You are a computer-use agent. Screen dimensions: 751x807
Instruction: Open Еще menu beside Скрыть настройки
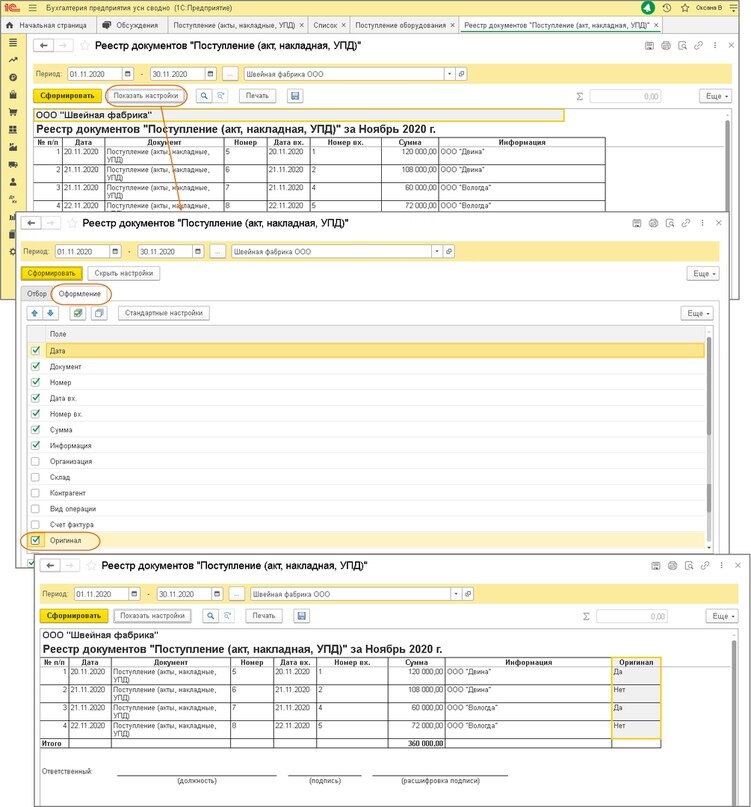(703, 274)
